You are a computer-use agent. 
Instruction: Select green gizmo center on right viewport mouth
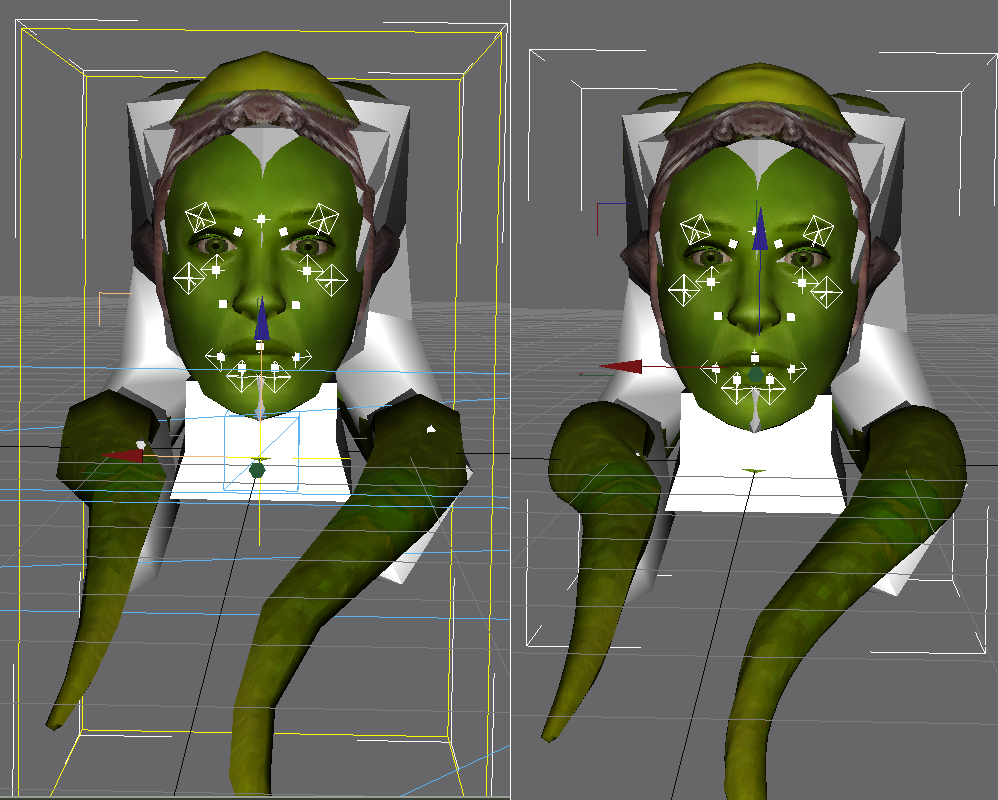[756, 376]
